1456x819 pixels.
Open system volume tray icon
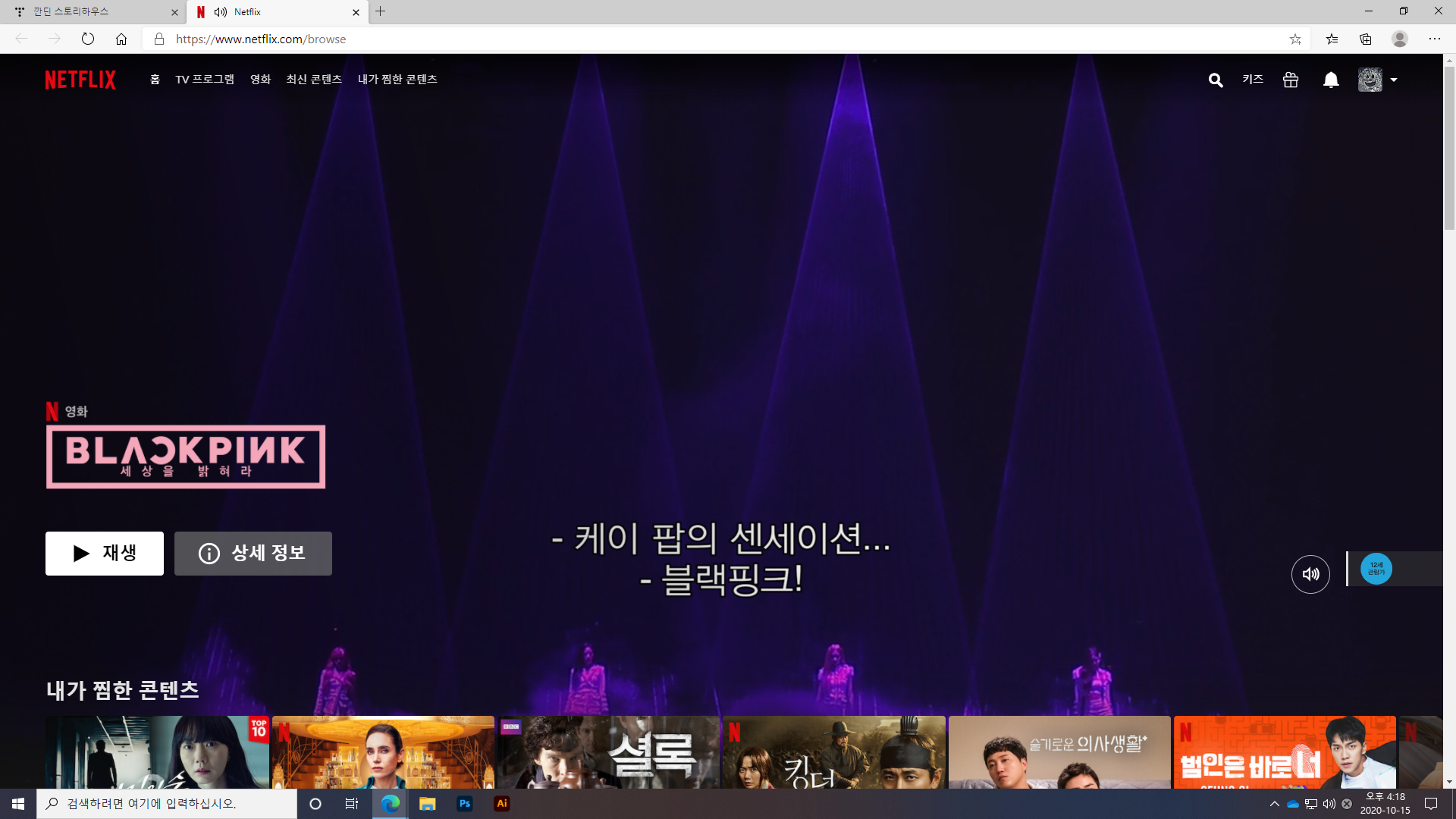point(1329,804)
